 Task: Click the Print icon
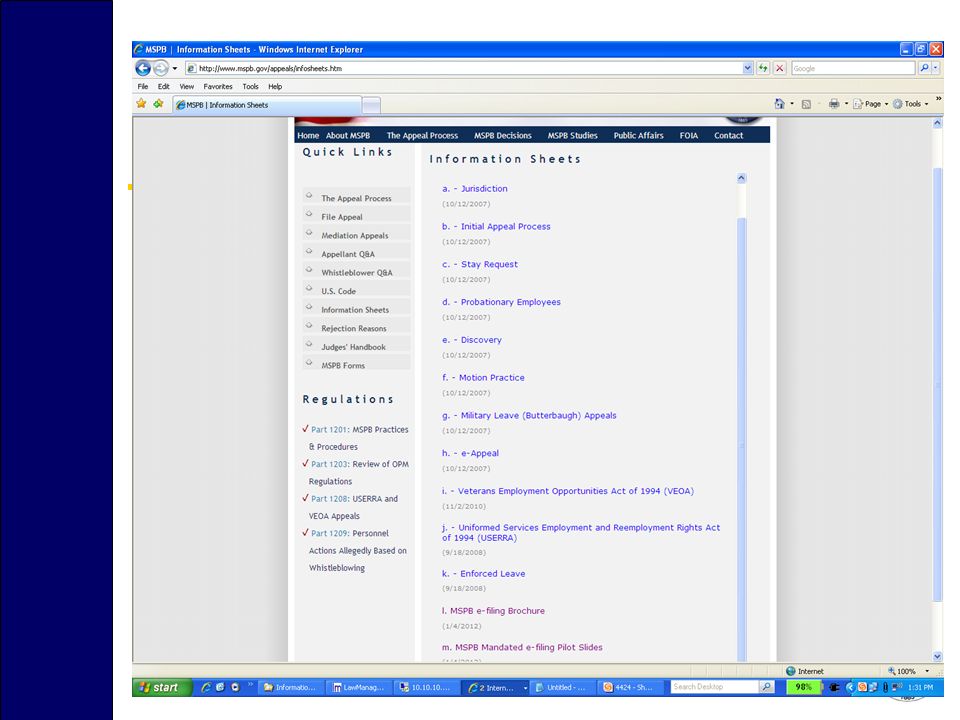[834, 104]
